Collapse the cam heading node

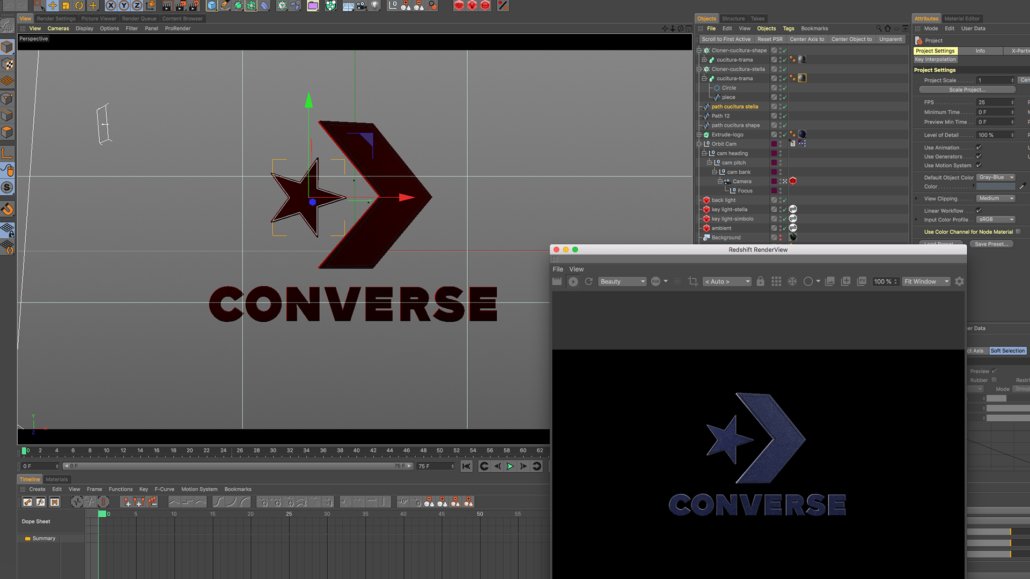[x=704, y=153]
